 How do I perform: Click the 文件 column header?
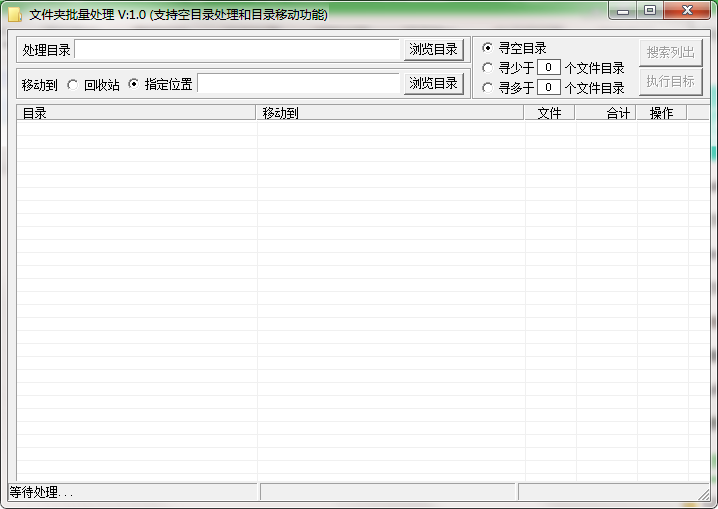[549, 113]
